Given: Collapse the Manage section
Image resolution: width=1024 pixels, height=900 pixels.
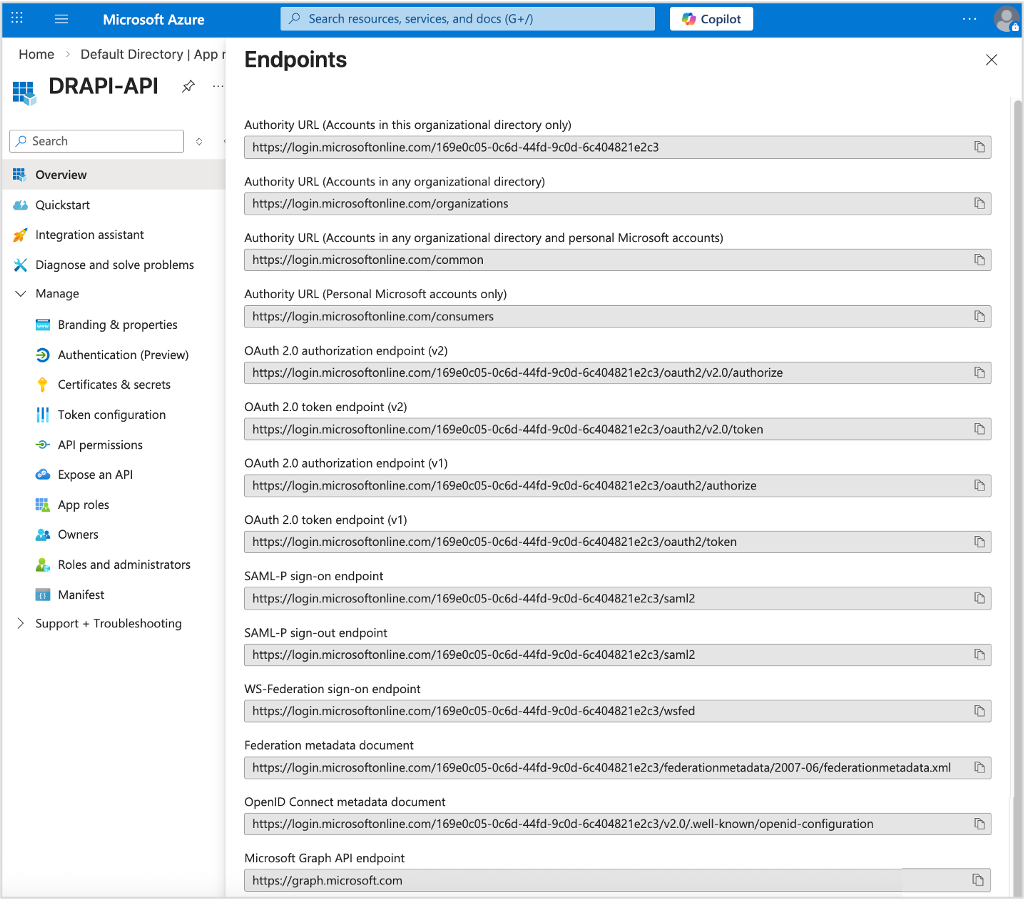Looking at the screenshot, I should click(20, 293).
